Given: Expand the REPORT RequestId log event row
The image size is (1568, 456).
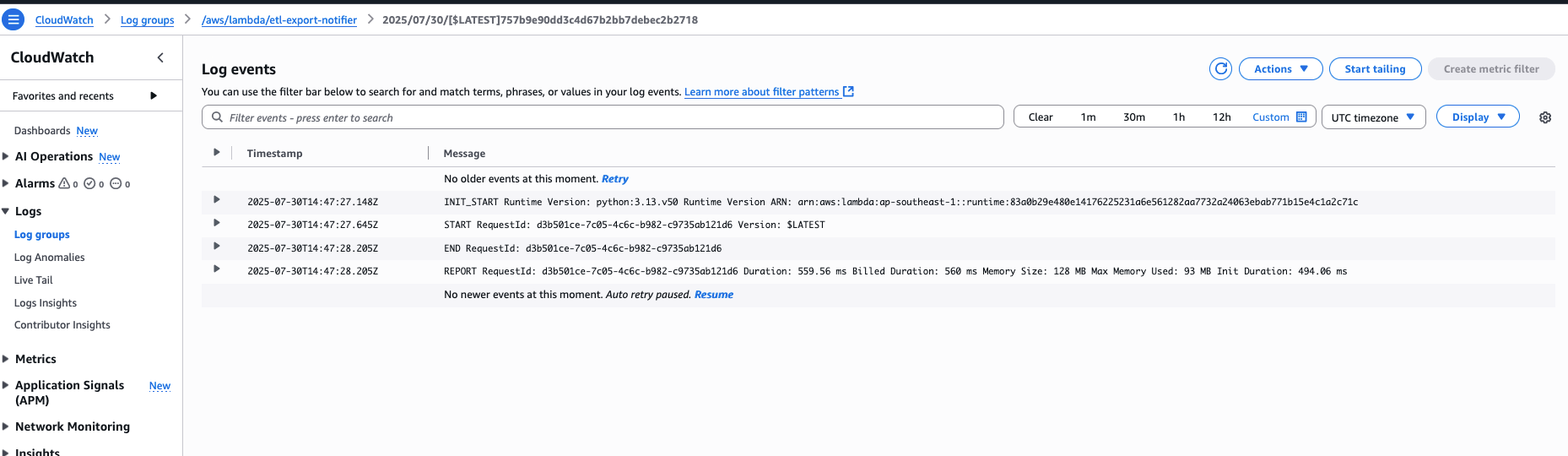Looking at the screenshot, I should pyautogui.click(x=217, y=269).
